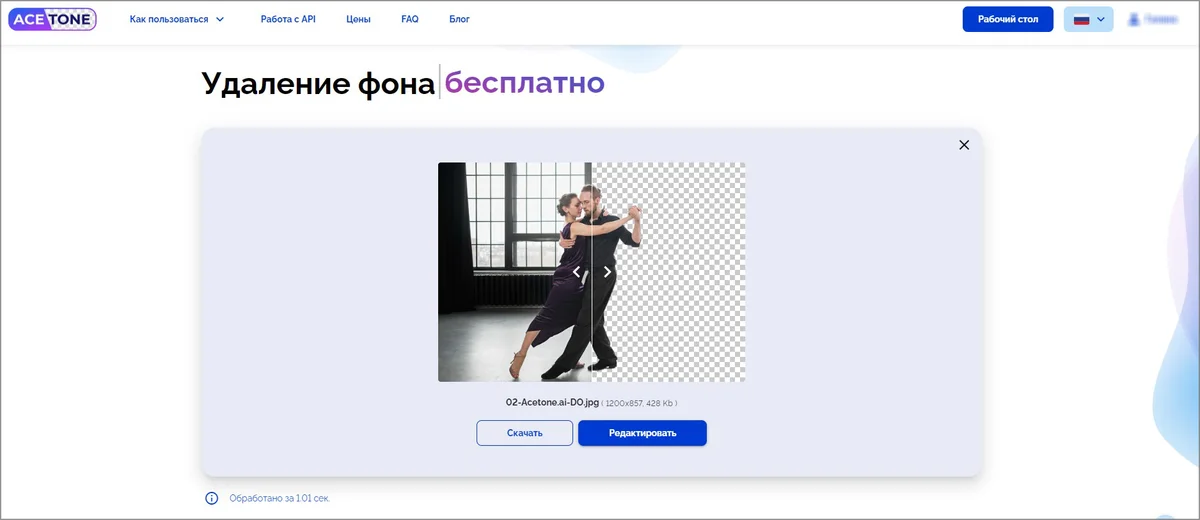Open the FAQ menu item
Image resolution: width=1200 pixels, height=520 pixels.
410,19
